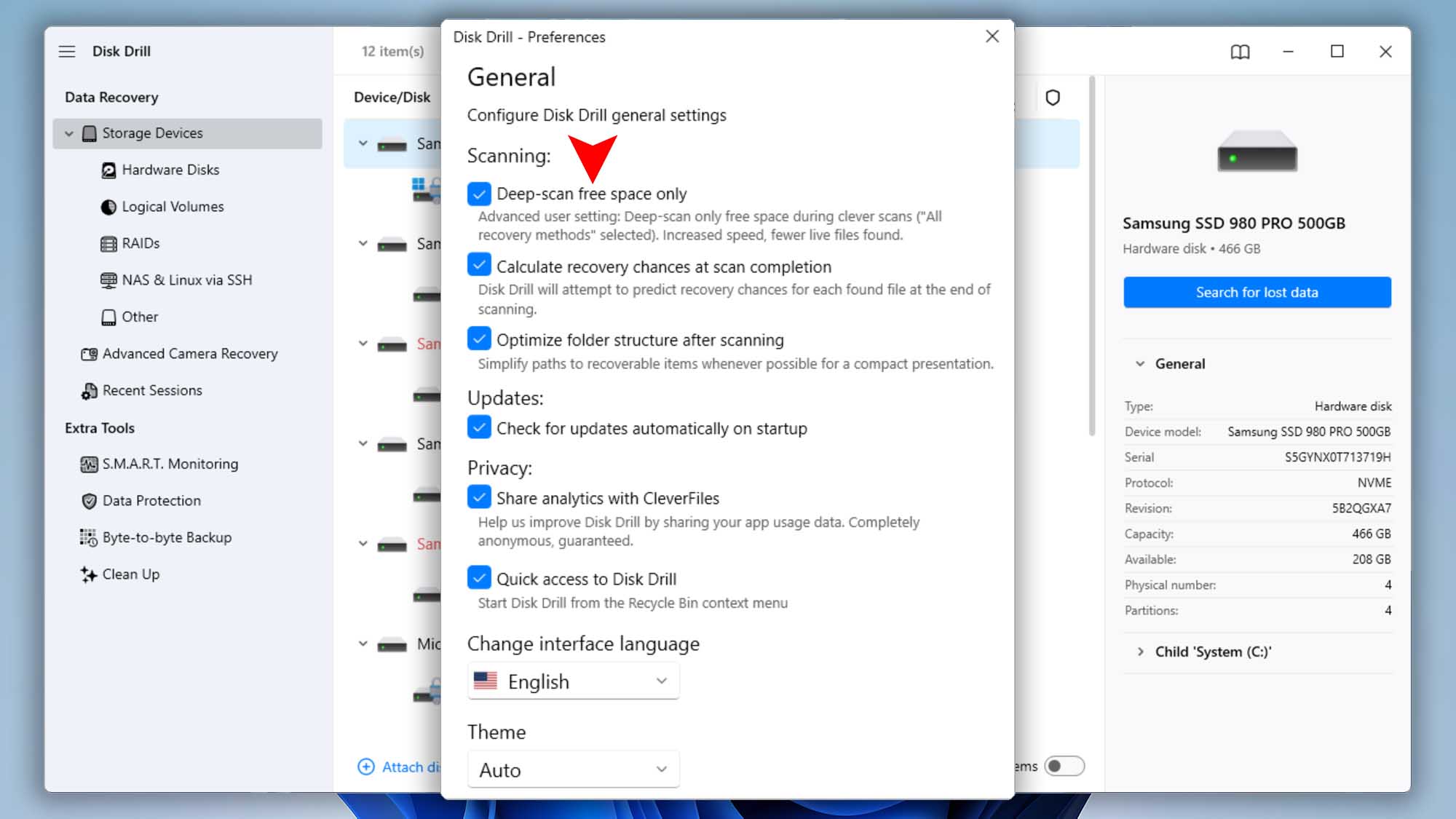Click the Logical Volumes pie icon
The height and width of the screenshot is (819, 1456).
click(108, 207)
